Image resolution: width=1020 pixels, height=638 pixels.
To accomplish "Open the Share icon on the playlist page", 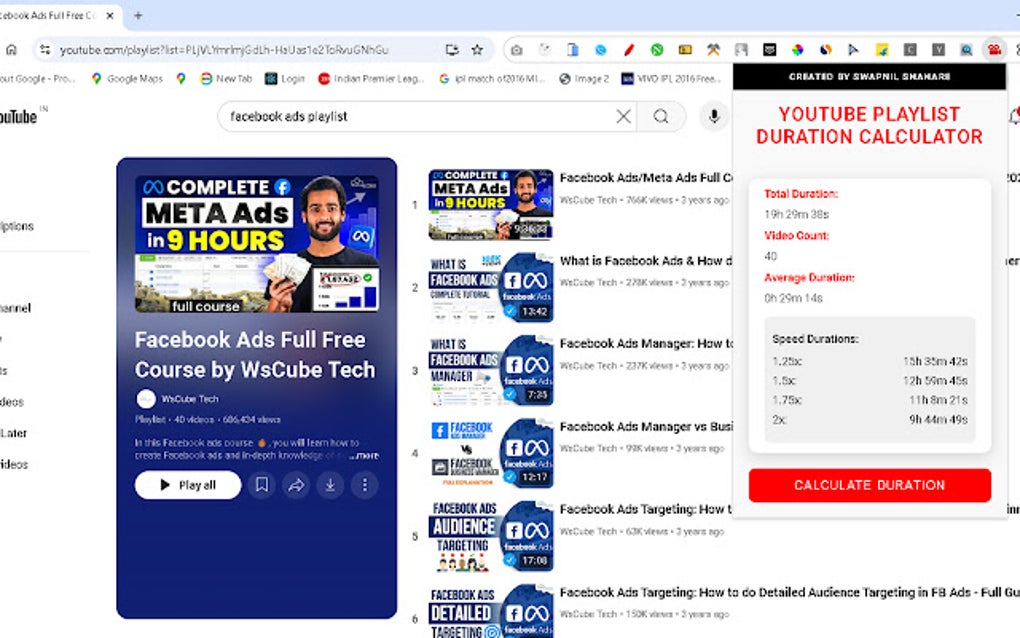I will pyautogui.click(x=296, y=485).
